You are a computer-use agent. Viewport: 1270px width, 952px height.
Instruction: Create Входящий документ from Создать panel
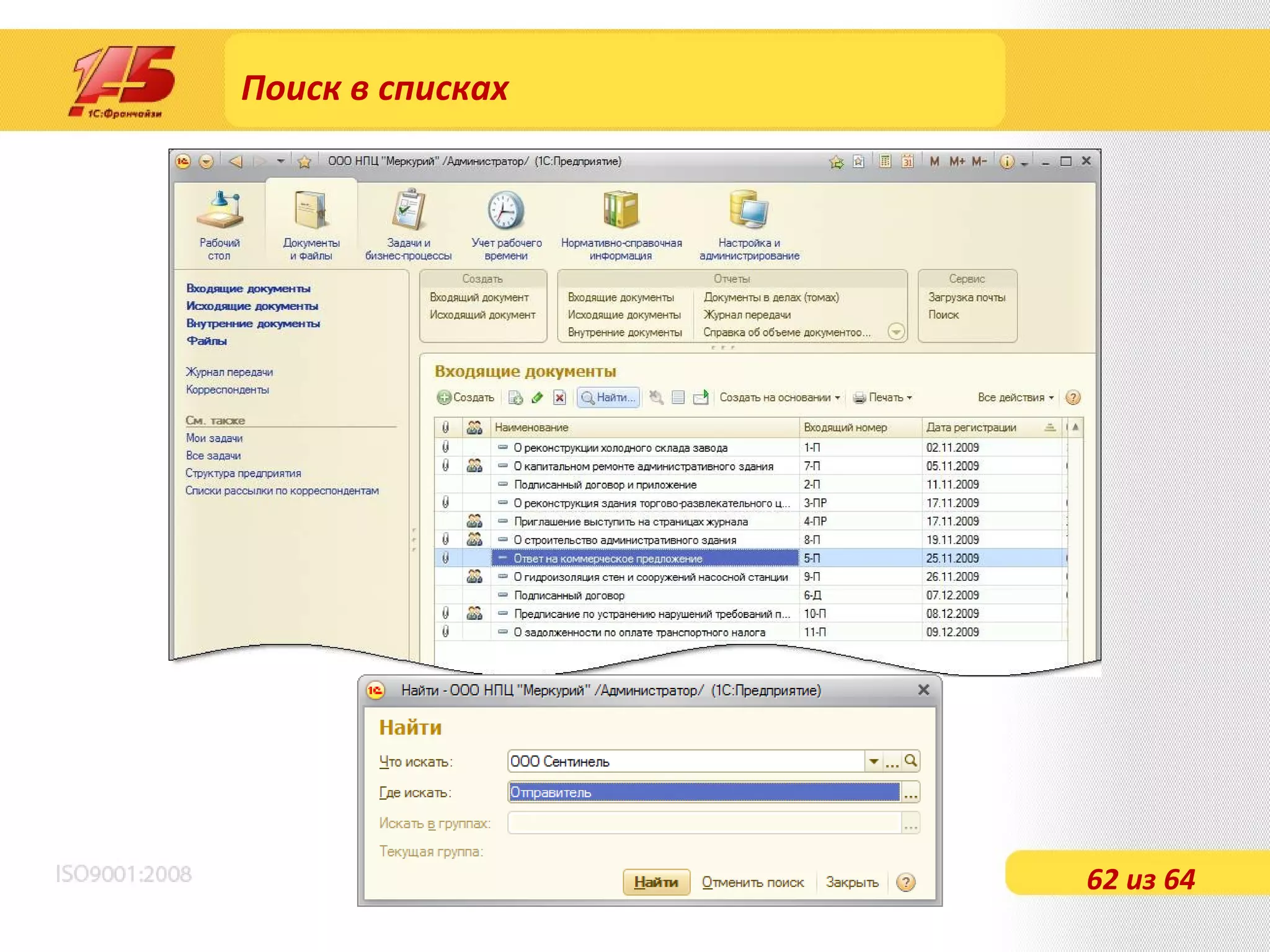(x=479, y=297)
